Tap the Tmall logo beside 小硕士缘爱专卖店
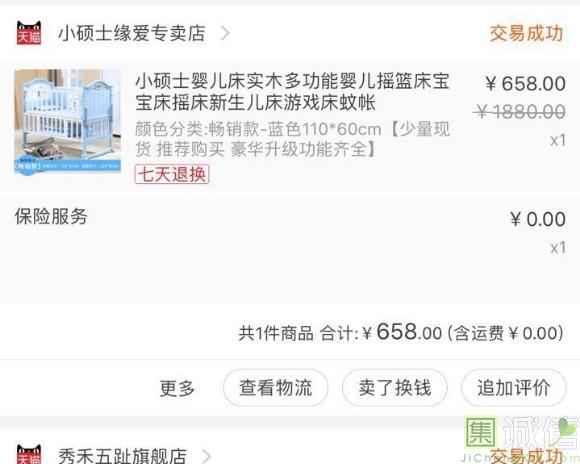The image size is (580, 464). [x=29, y=33]
